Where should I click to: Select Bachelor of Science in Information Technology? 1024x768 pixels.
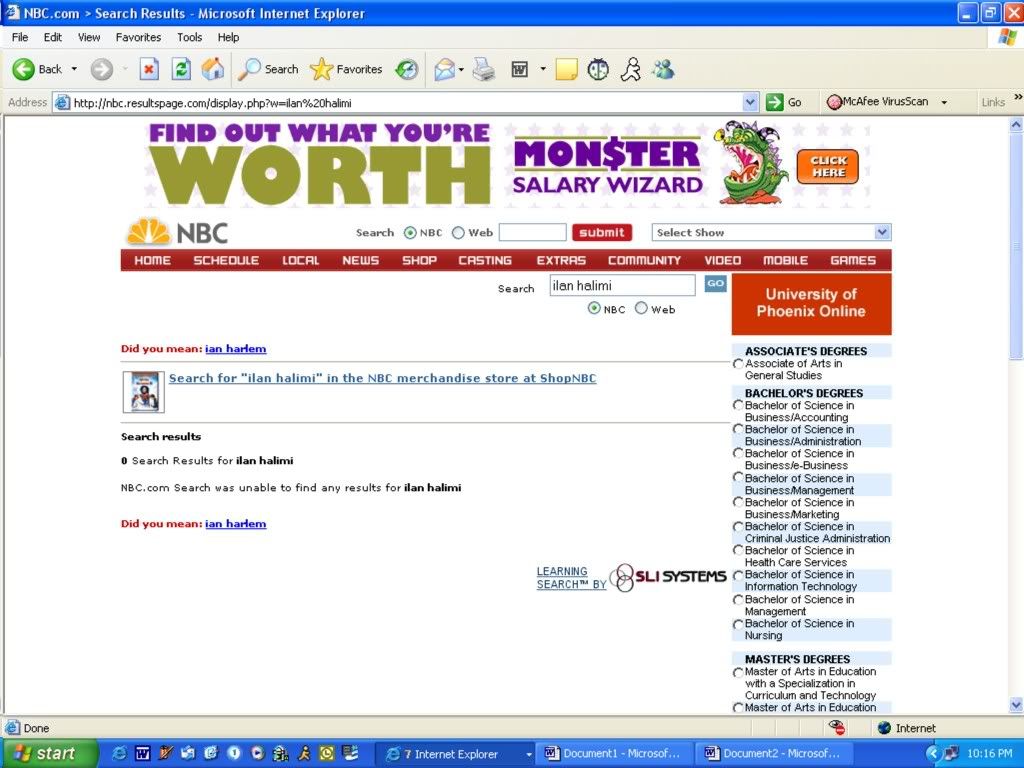738,575
